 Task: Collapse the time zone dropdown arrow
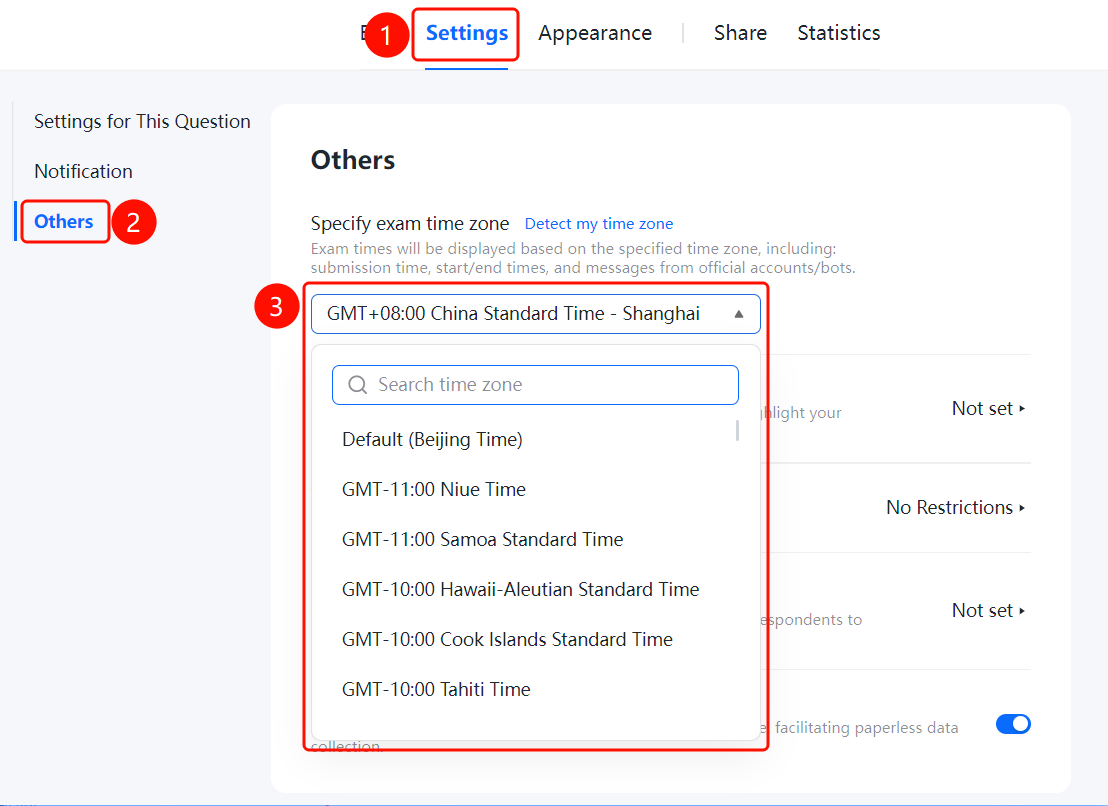coord(738,314)
